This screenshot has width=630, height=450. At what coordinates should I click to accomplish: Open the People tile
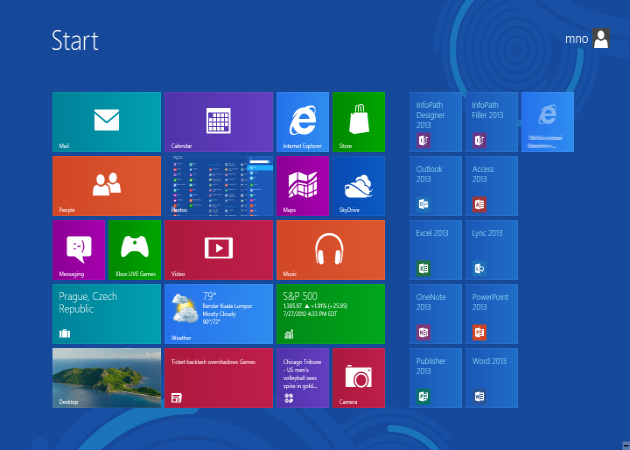tap(106, 185)
